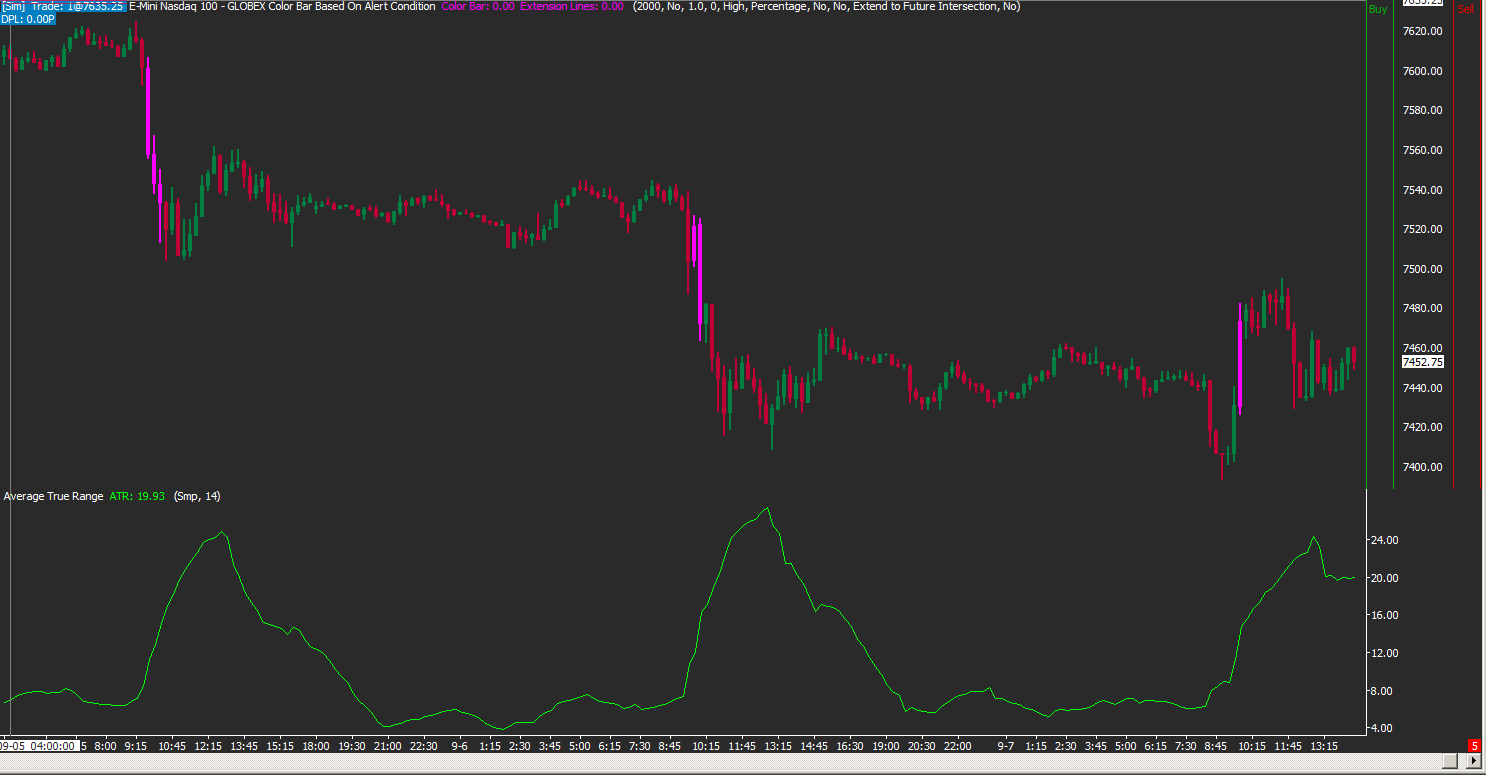Viewport: 1486px width, 775px height.
Task: Click the 16:30 time label
Action: coord(849,745)
